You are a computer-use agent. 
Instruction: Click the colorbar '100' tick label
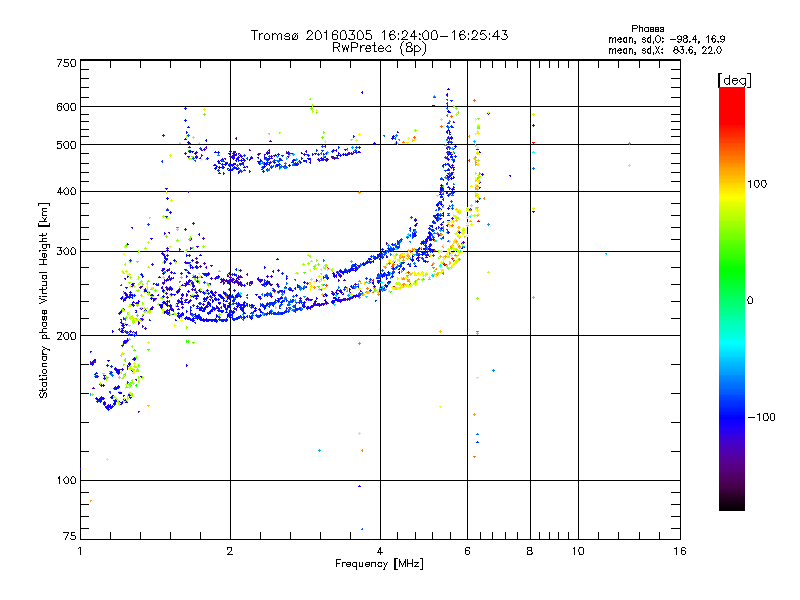pos(757,184)
